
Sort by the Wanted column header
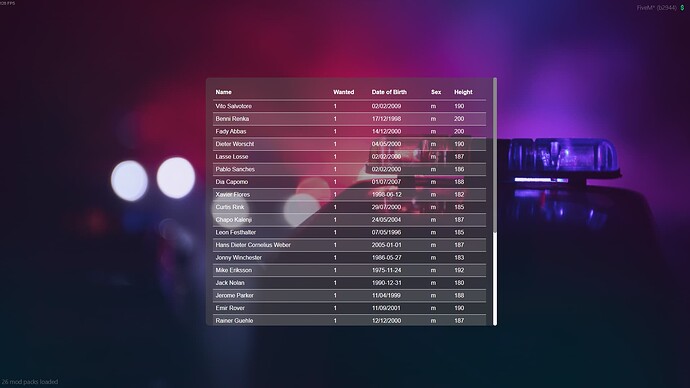coord(344,92)
